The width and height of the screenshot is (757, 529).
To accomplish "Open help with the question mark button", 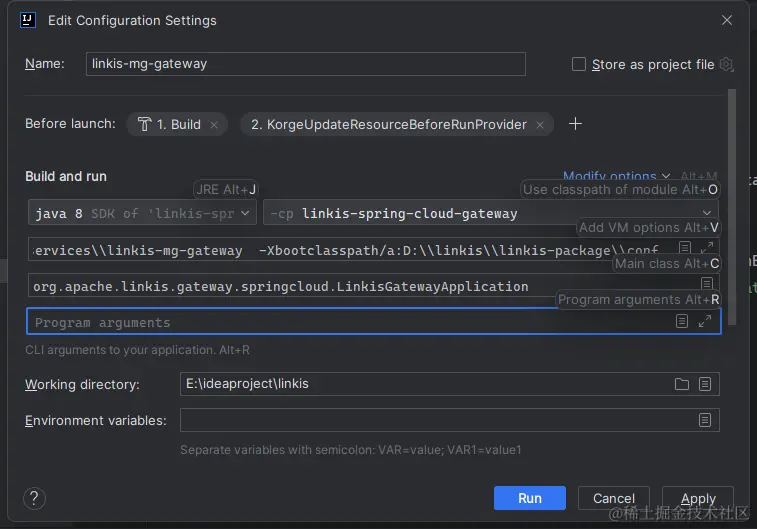I will click(34, 498).
